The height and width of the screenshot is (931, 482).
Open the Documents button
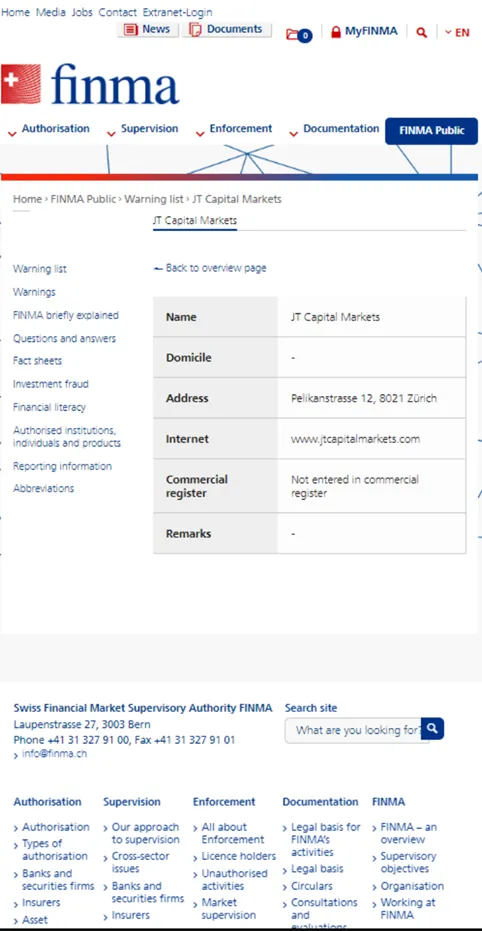(227, 29)
